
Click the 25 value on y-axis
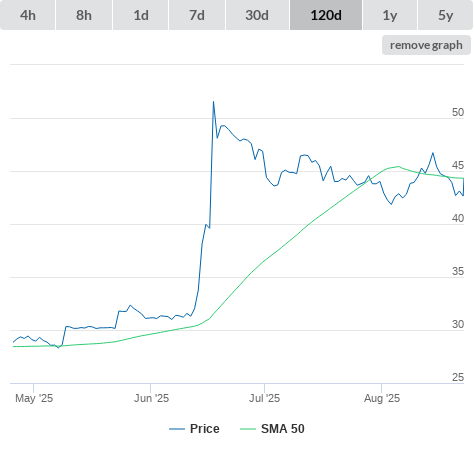[458, 377]
